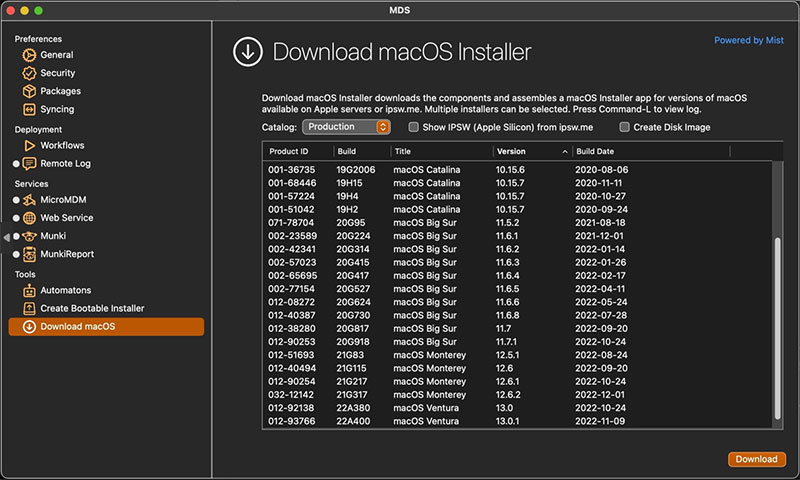Select the Packages box icon
The image size is (800, 480).
[29, 91]
